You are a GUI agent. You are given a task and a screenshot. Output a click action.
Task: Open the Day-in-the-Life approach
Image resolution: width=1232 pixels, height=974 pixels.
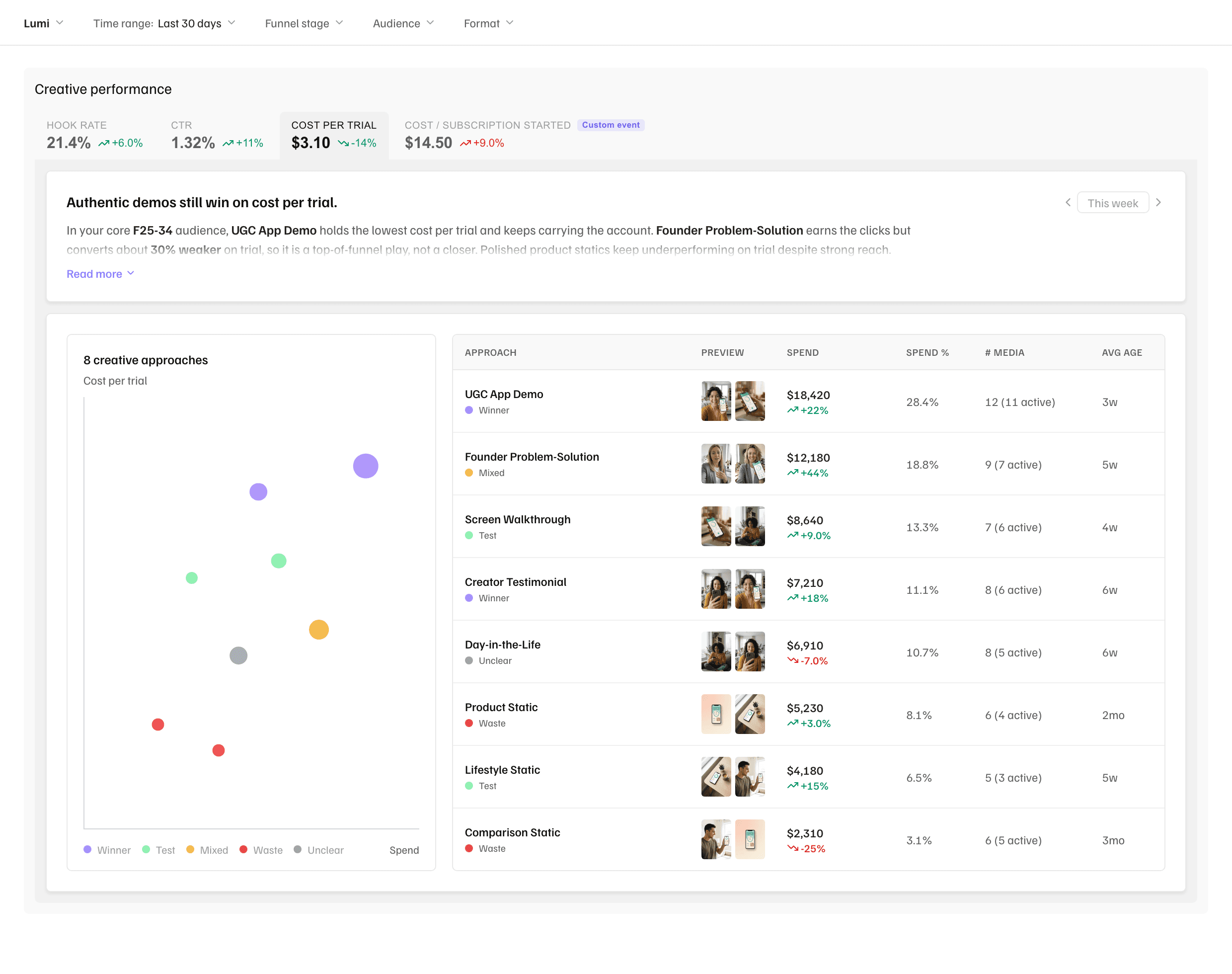click(808, 652)
